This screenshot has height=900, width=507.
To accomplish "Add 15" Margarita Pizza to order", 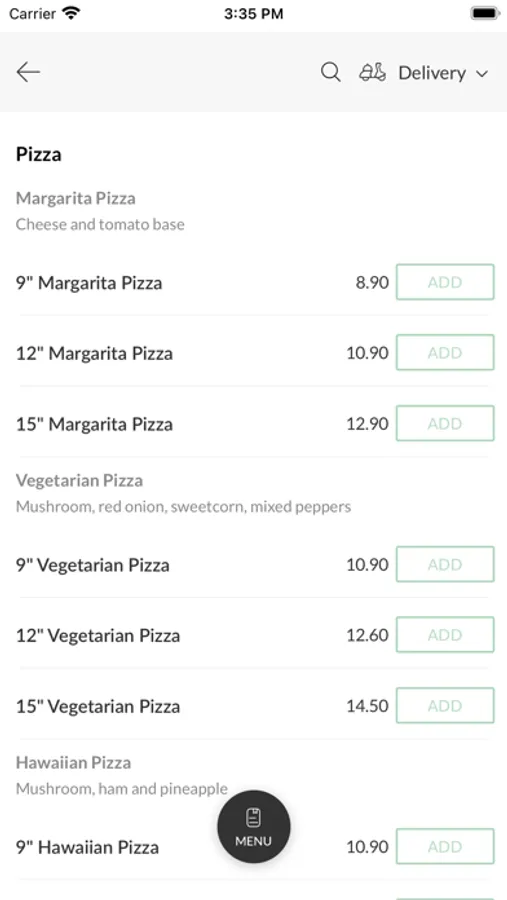I will [445, 423].
